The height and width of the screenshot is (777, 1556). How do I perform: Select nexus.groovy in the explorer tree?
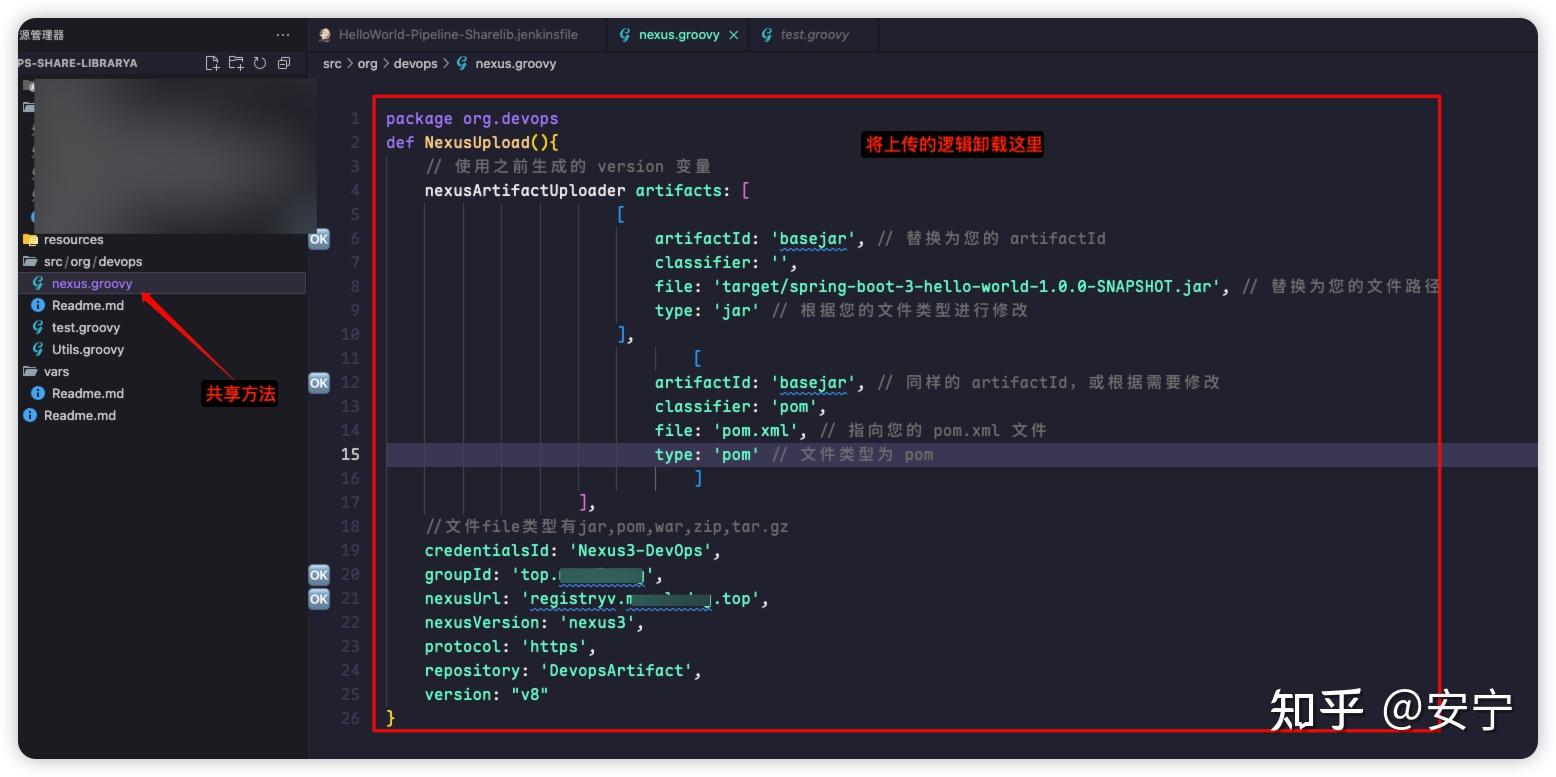[x=92, y=283]
